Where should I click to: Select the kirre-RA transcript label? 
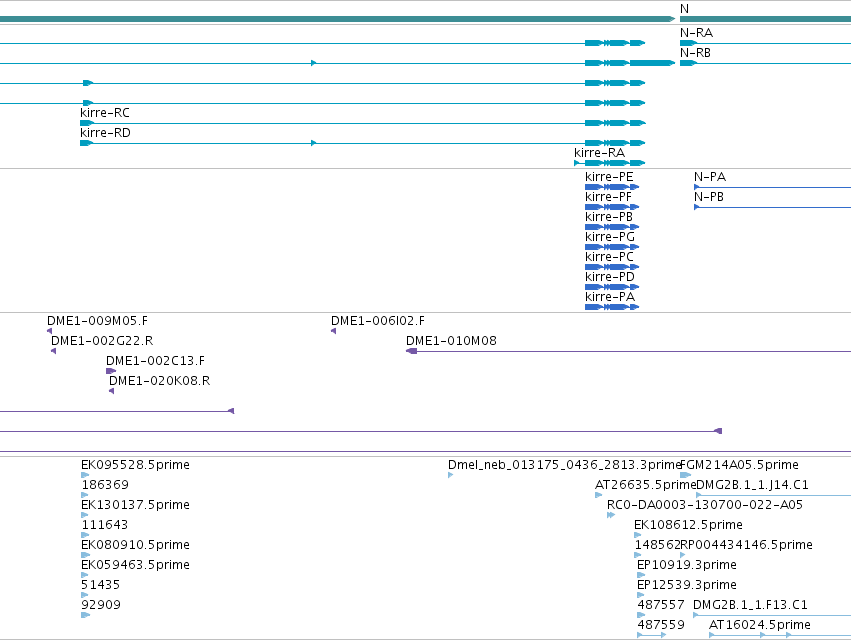(600, 153)
